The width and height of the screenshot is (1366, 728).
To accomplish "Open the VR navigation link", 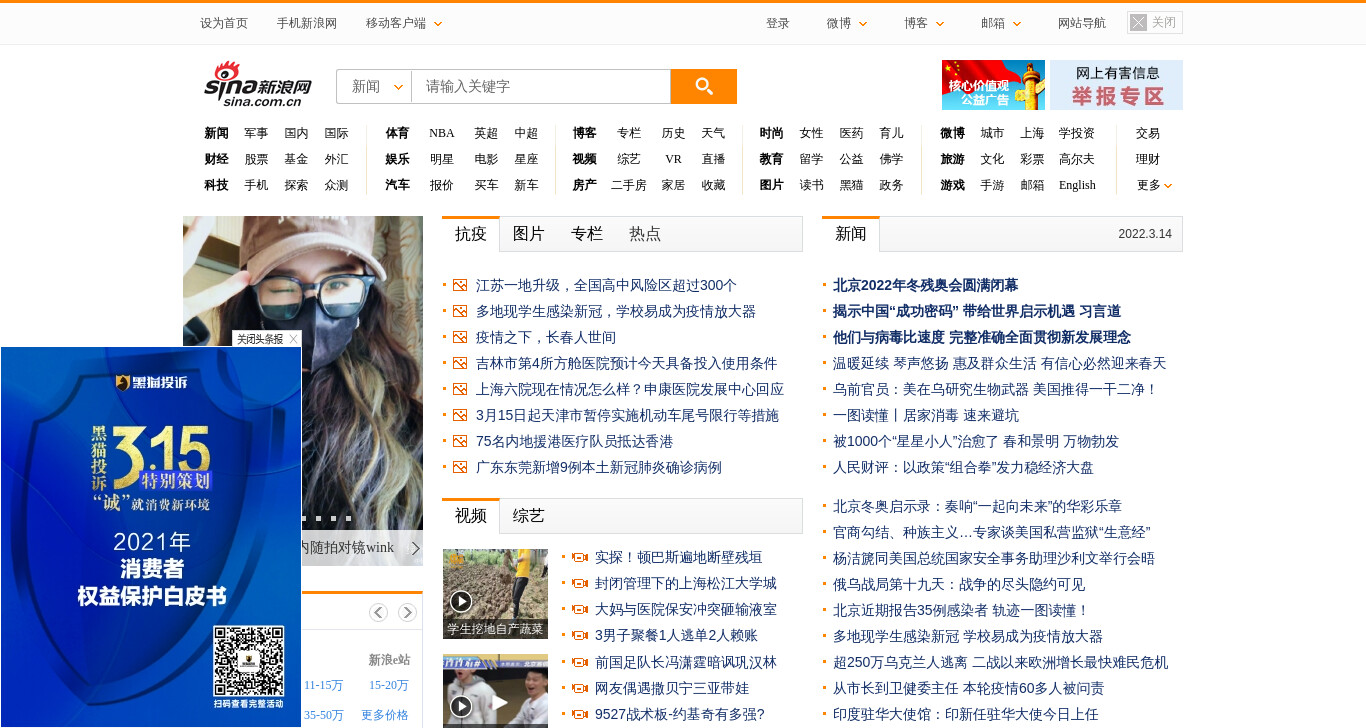I will tap(673, 159).
